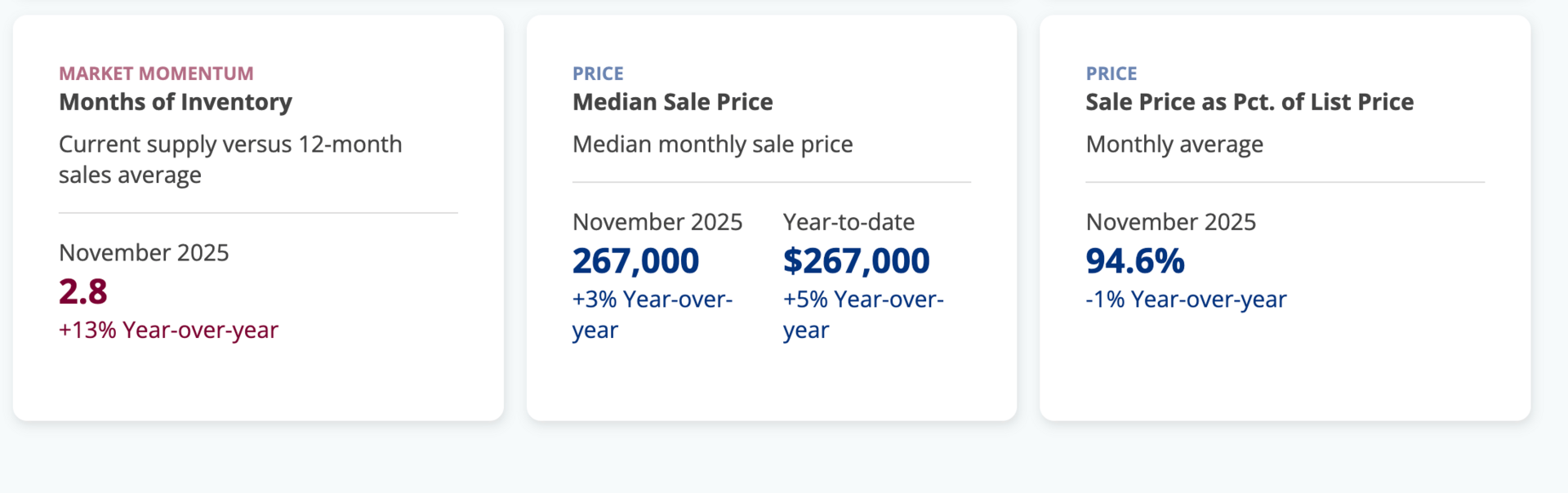
Task: Select the +3% Year-over-year price change
Action: (x=652, y=314)
